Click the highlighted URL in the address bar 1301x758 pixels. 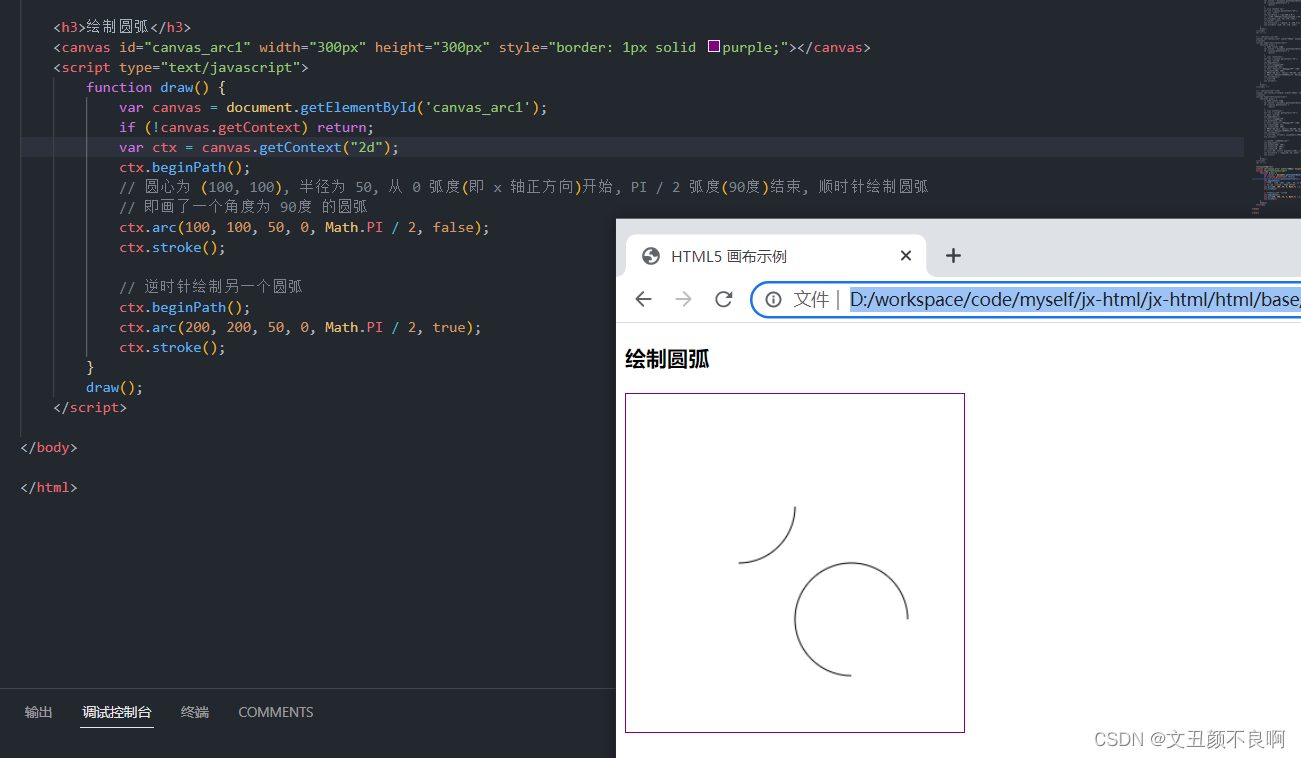pos(1070,299)
